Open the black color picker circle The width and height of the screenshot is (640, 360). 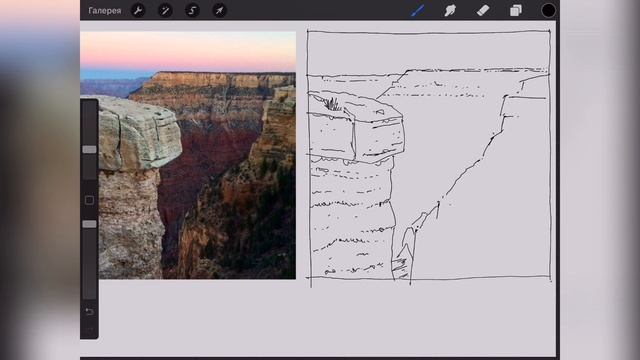[548, 11]
